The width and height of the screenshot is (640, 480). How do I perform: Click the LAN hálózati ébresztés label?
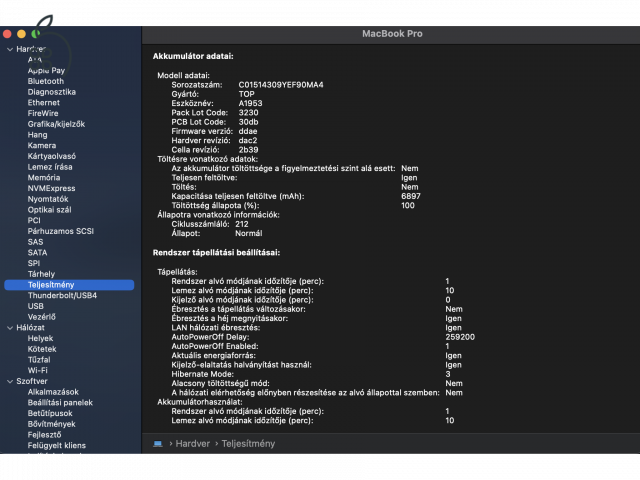pos(216,328)
